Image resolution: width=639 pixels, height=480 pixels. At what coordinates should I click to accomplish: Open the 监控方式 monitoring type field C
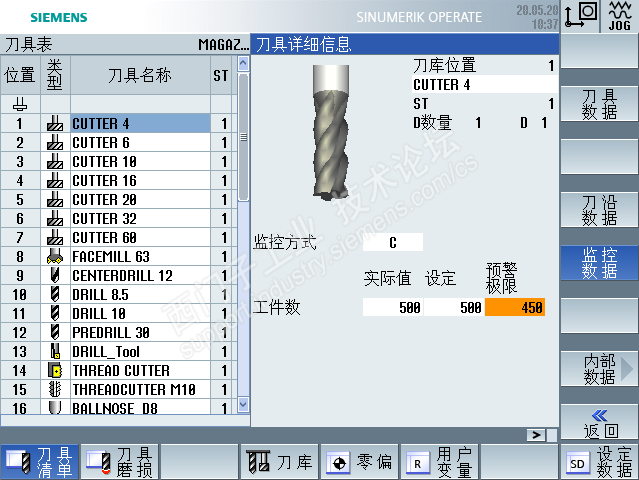(x=393, y=242)
